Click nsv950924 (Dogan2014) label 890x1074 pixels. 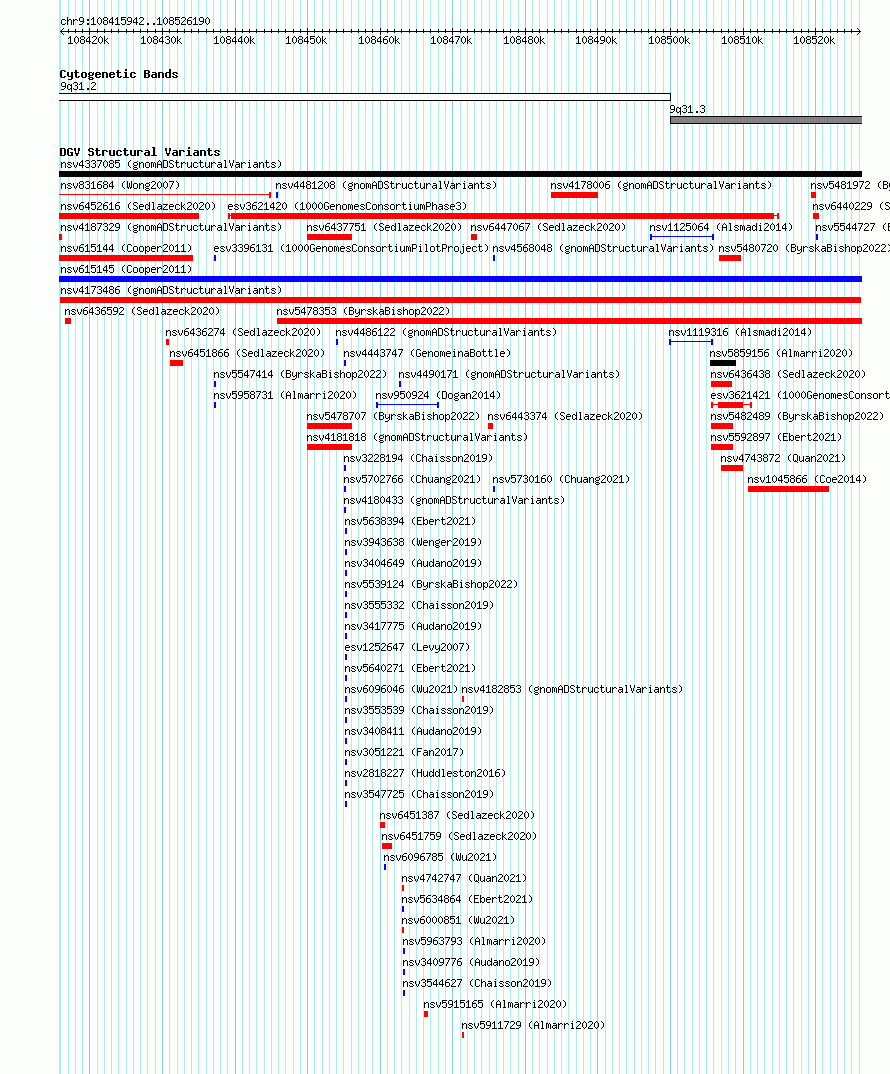click(438, 396)
